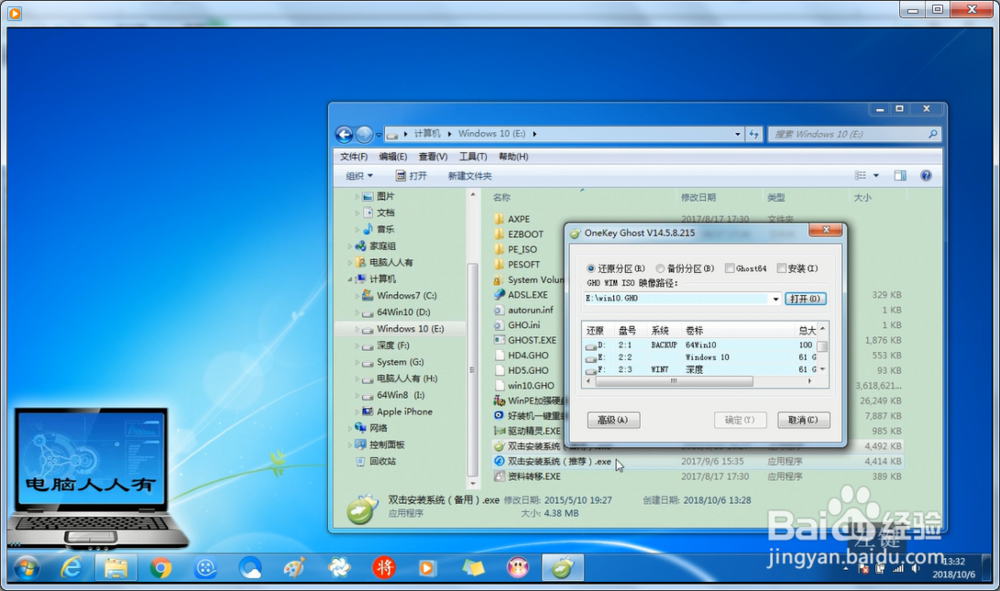Click 新建文件夹 in the toolbar
Screen dimensions: 1000x591
(469, 176)
